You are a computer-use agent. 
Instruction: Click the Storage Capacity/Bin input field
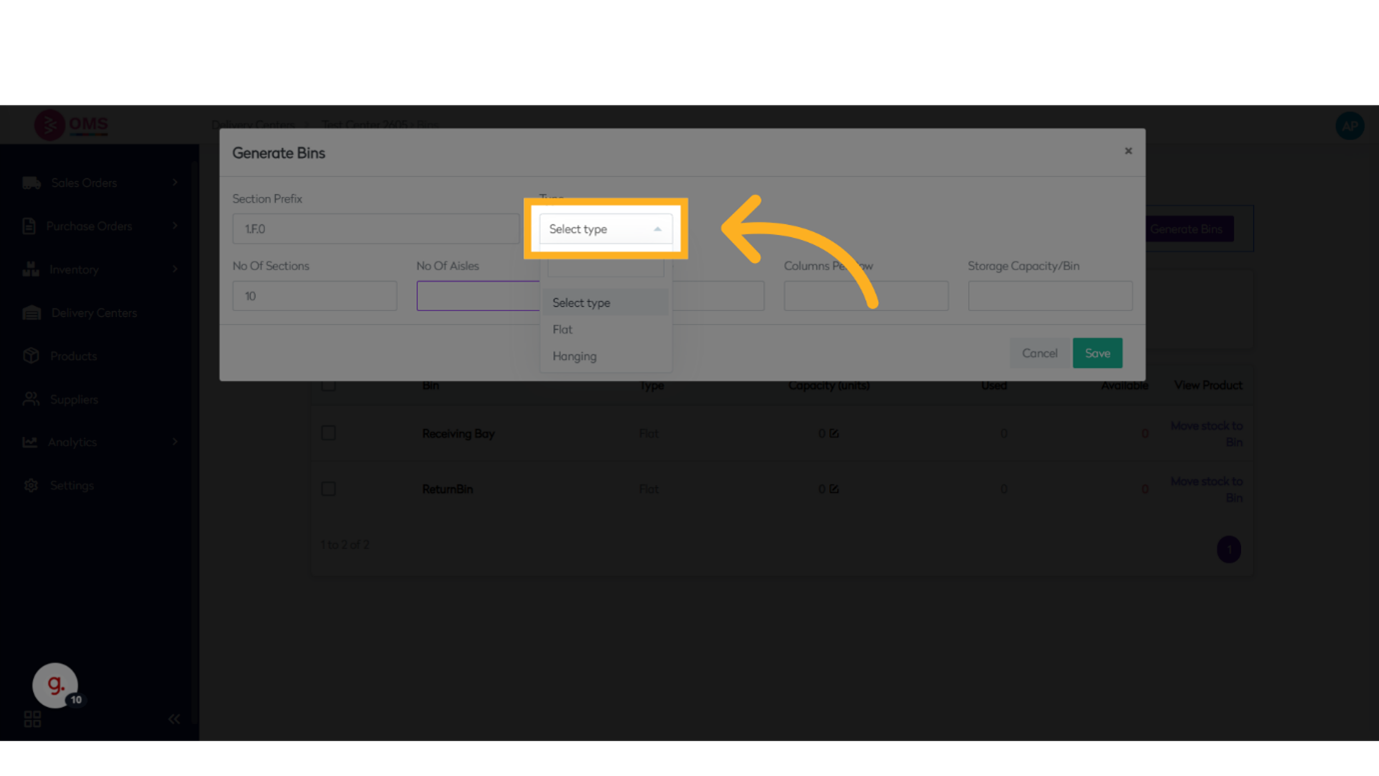1049,296
